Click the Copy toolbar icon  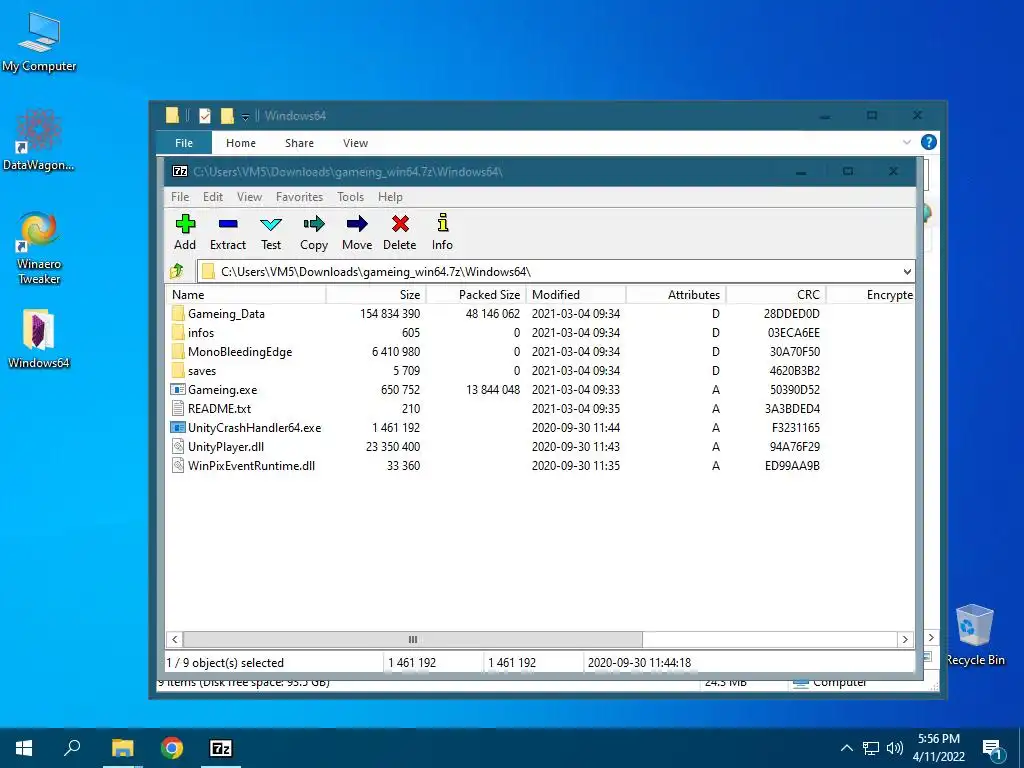click(314, 225)
